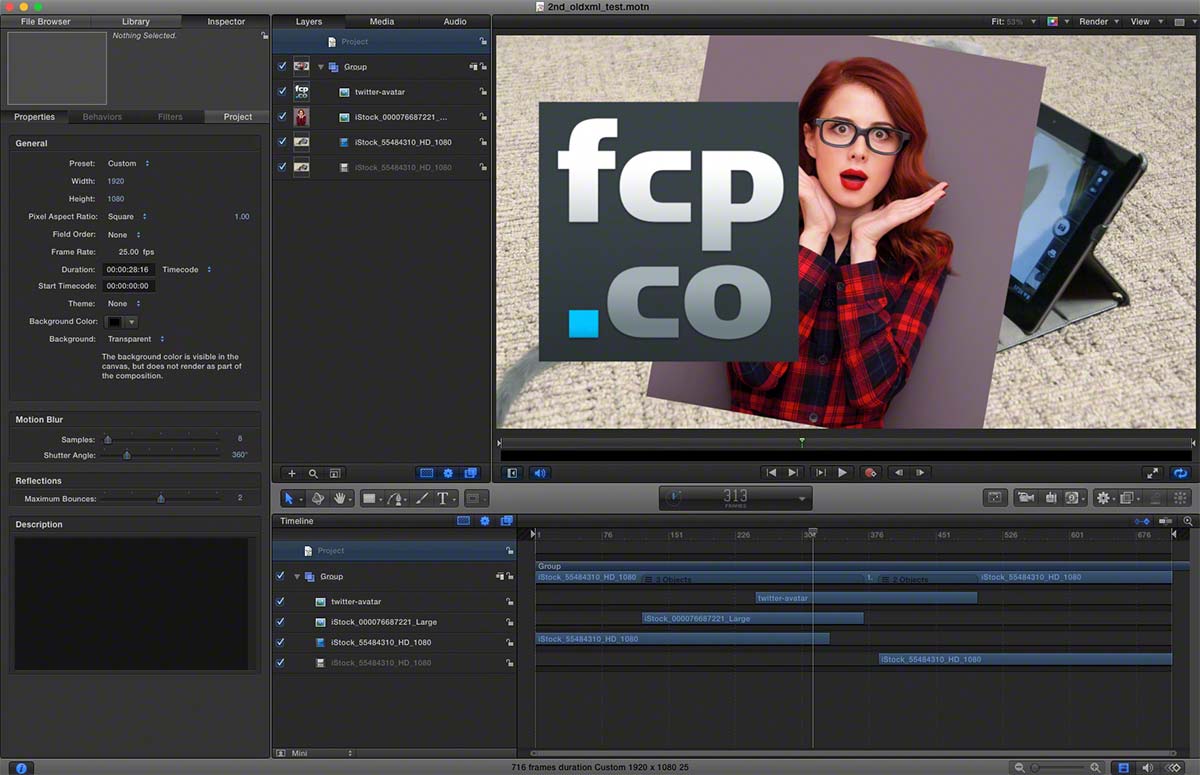
Task: Open the Add Behavior gear menu
Action: (1104, 497)
